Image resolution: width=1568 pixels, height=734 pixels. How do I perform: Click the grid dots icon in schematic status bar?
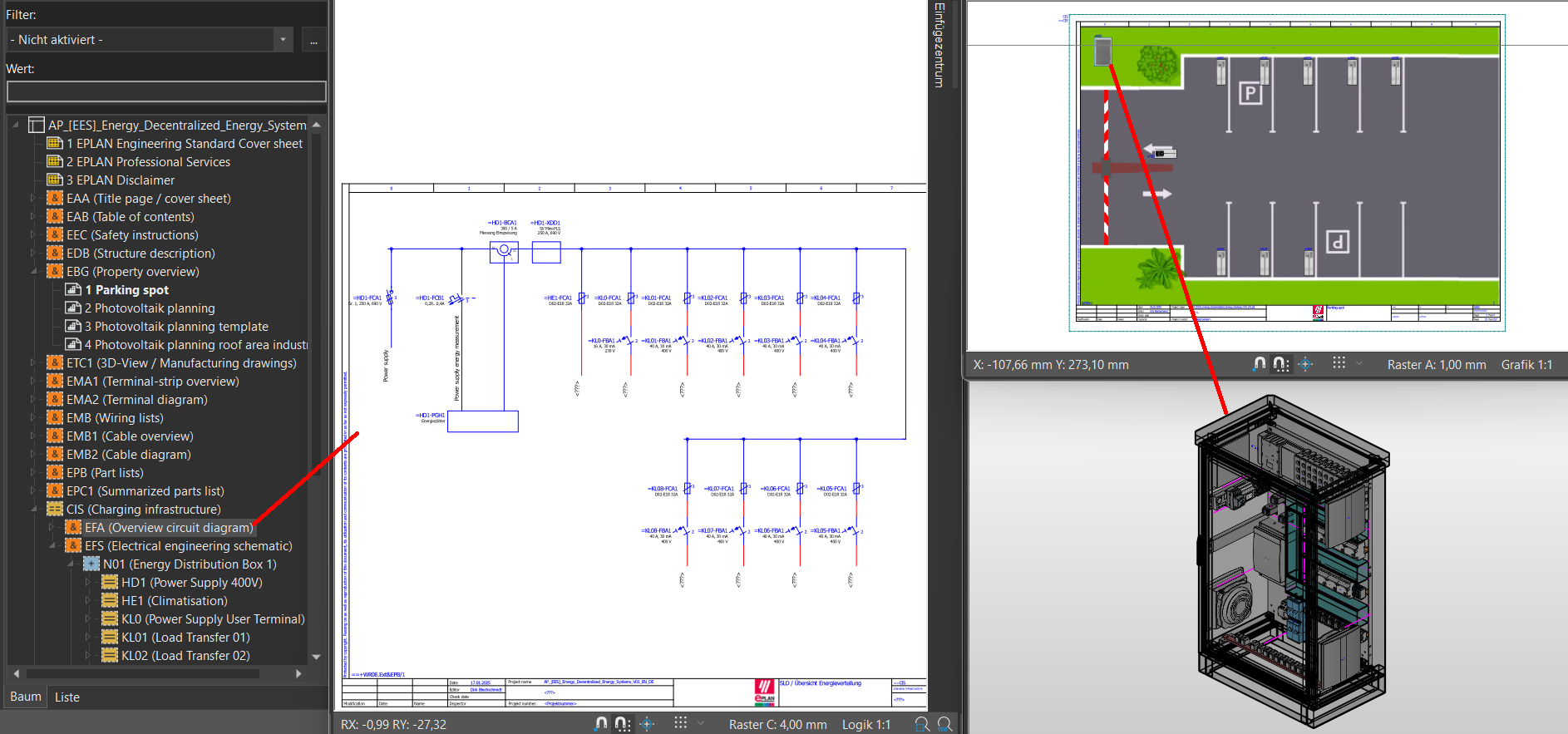point(681,723)
